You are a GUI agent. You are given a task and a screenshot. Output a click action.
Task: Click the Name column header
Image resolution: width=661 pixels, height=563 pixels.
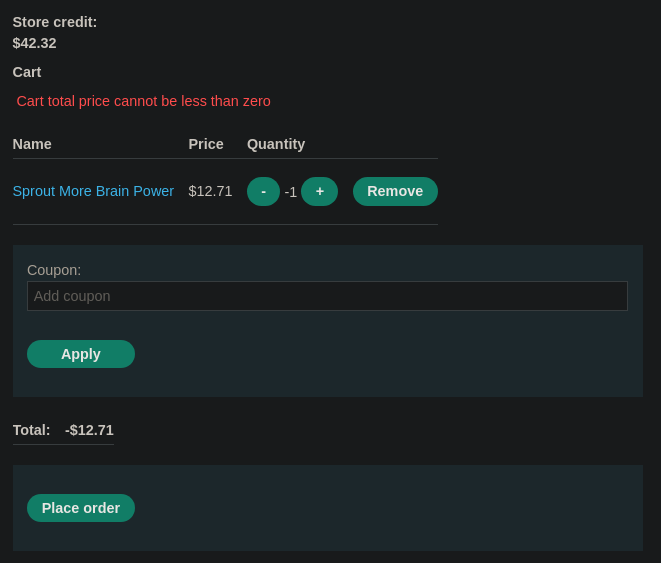click(x=32, y=144)
